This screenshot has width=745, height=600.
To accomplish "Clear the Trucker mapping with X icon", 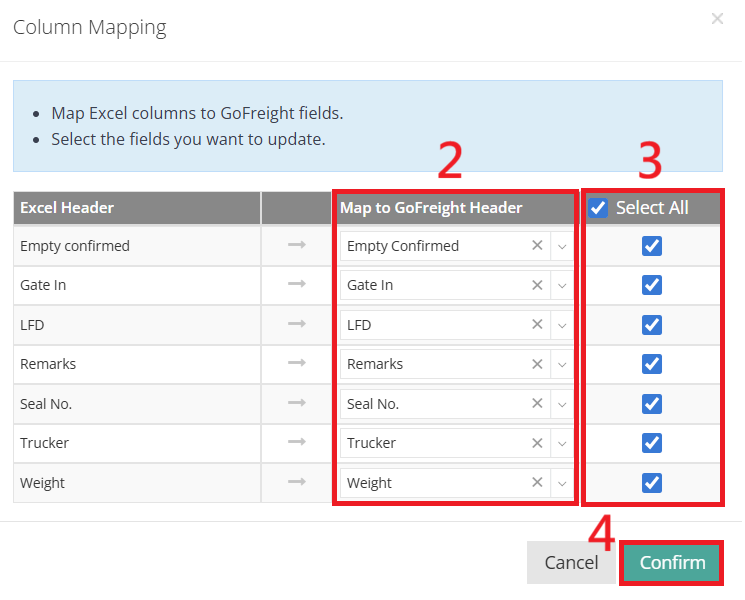I will 537,443.
